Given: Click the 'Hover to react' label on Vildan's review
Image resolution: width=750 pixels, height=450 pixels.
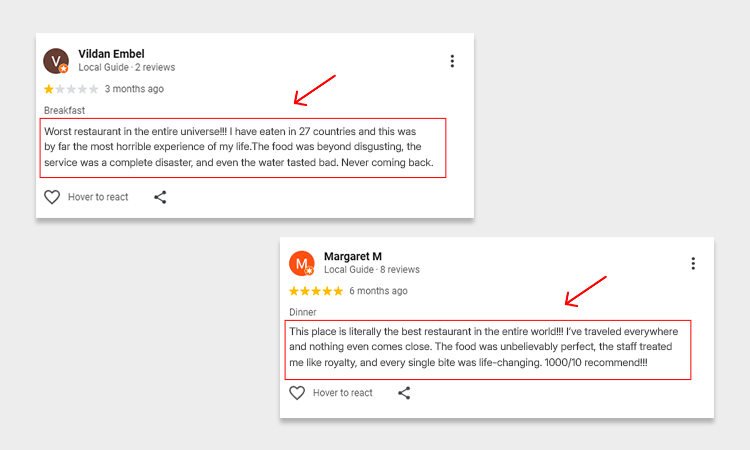Looking at the screenshot, I should (x=98, y=197).
